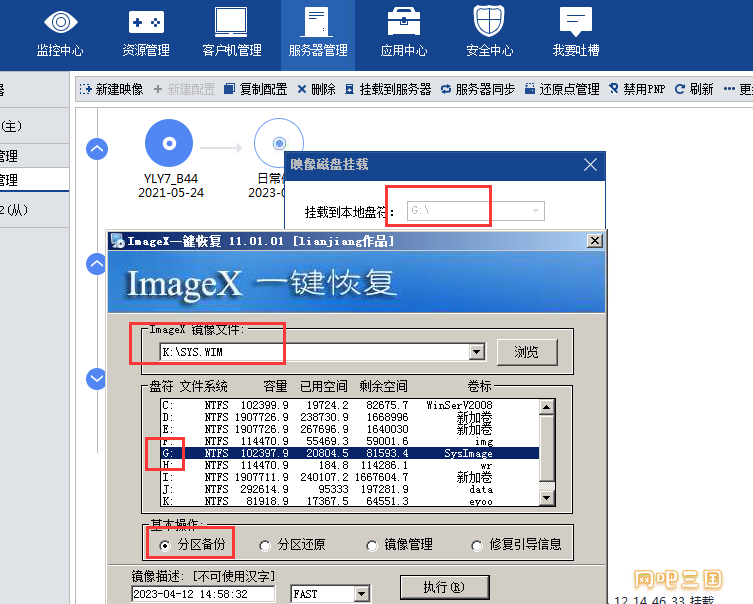753x604 pixels.
Task: Select the (主) primary server sidebar item
Action: click(x=34, y=126)
